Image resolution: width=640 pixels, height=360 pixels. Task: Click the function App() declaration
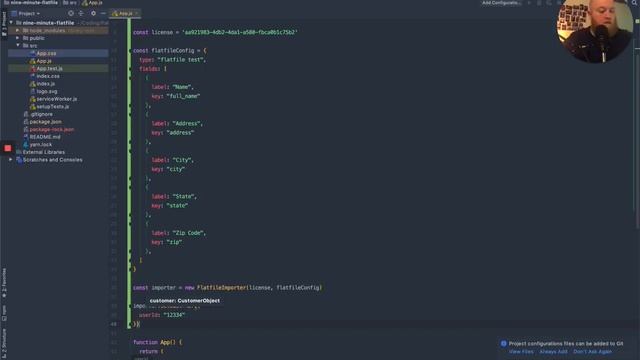157,342
